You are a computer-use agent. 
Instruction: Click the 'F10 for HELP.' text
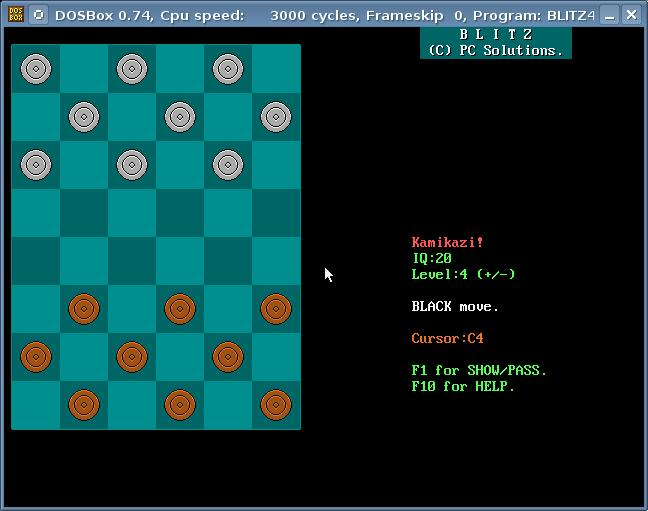463,386
